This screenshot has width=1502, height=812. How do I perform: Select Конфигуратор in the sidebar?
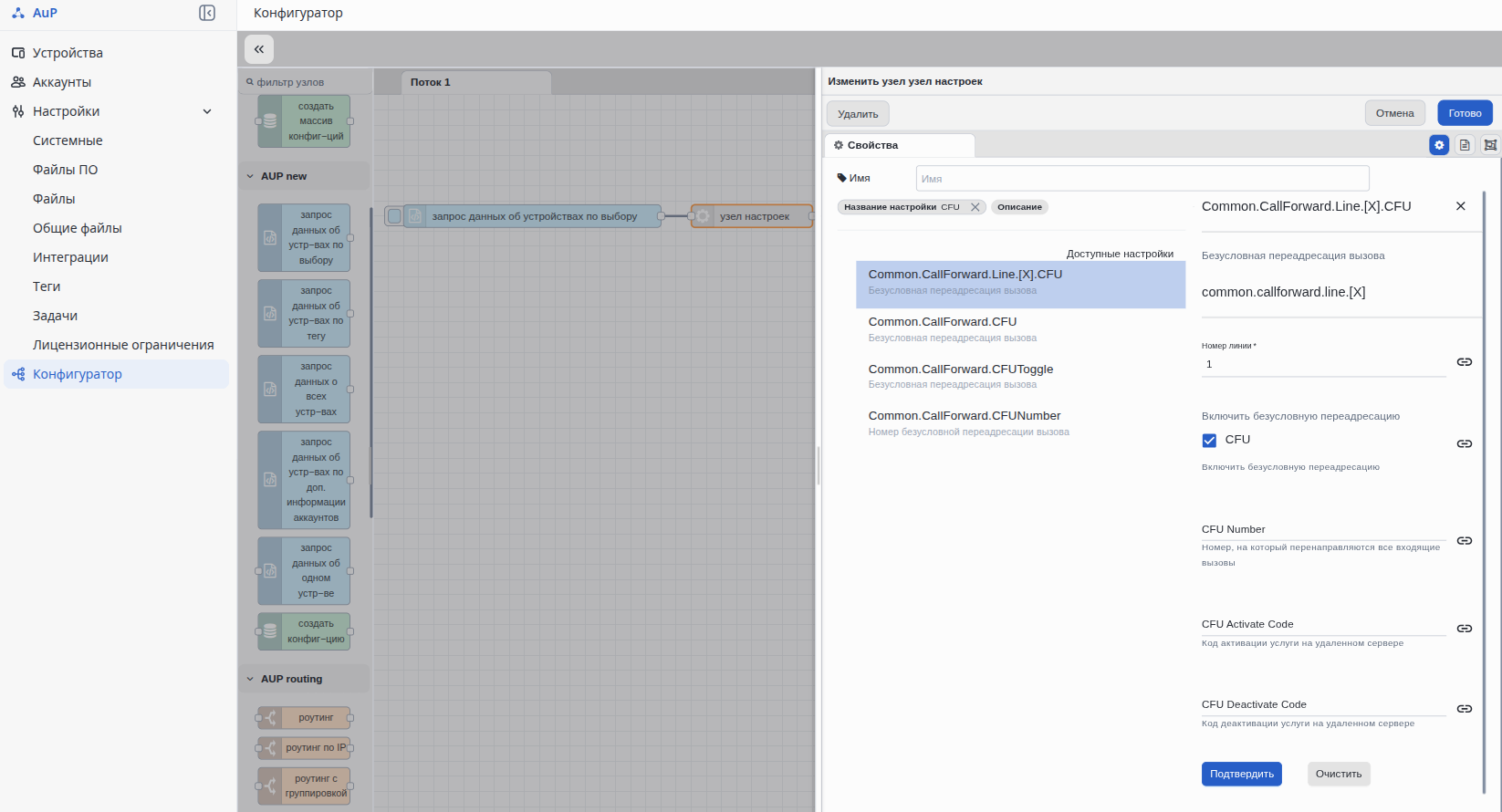click(x=117, y=374)
